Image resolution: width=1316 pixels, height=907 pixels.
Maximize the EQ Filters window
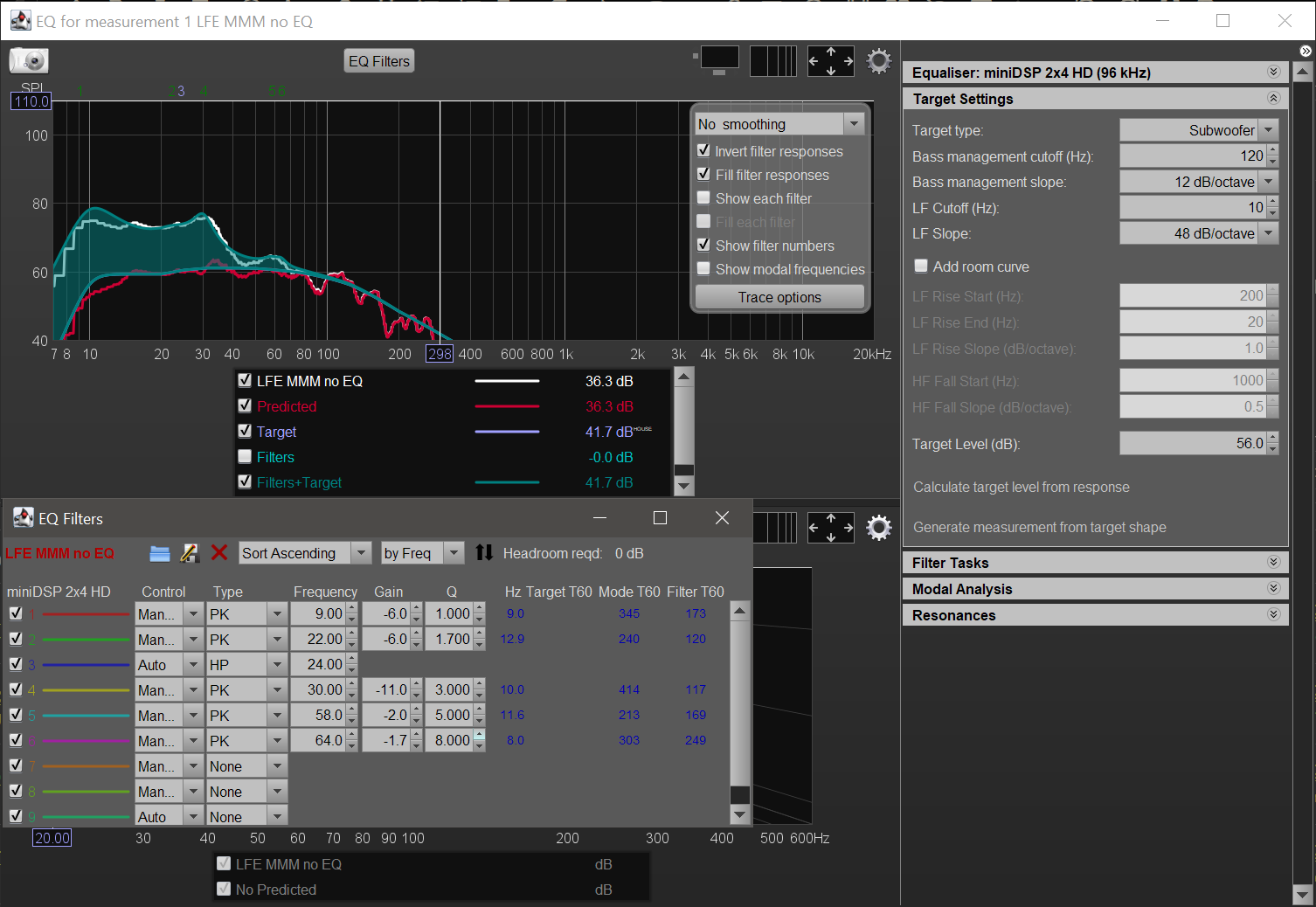point(661,518)
